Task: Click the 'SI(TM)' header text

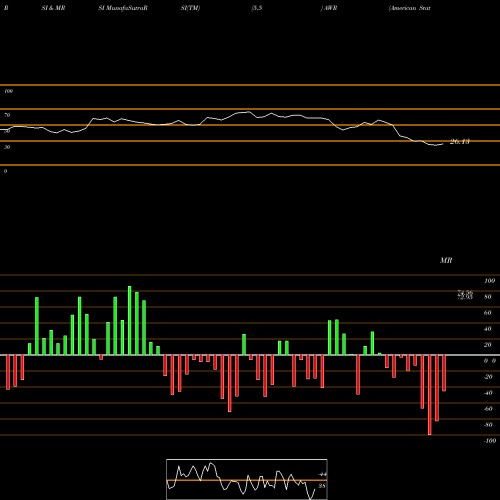Action: pyautogui.click(x=190, y=8)
